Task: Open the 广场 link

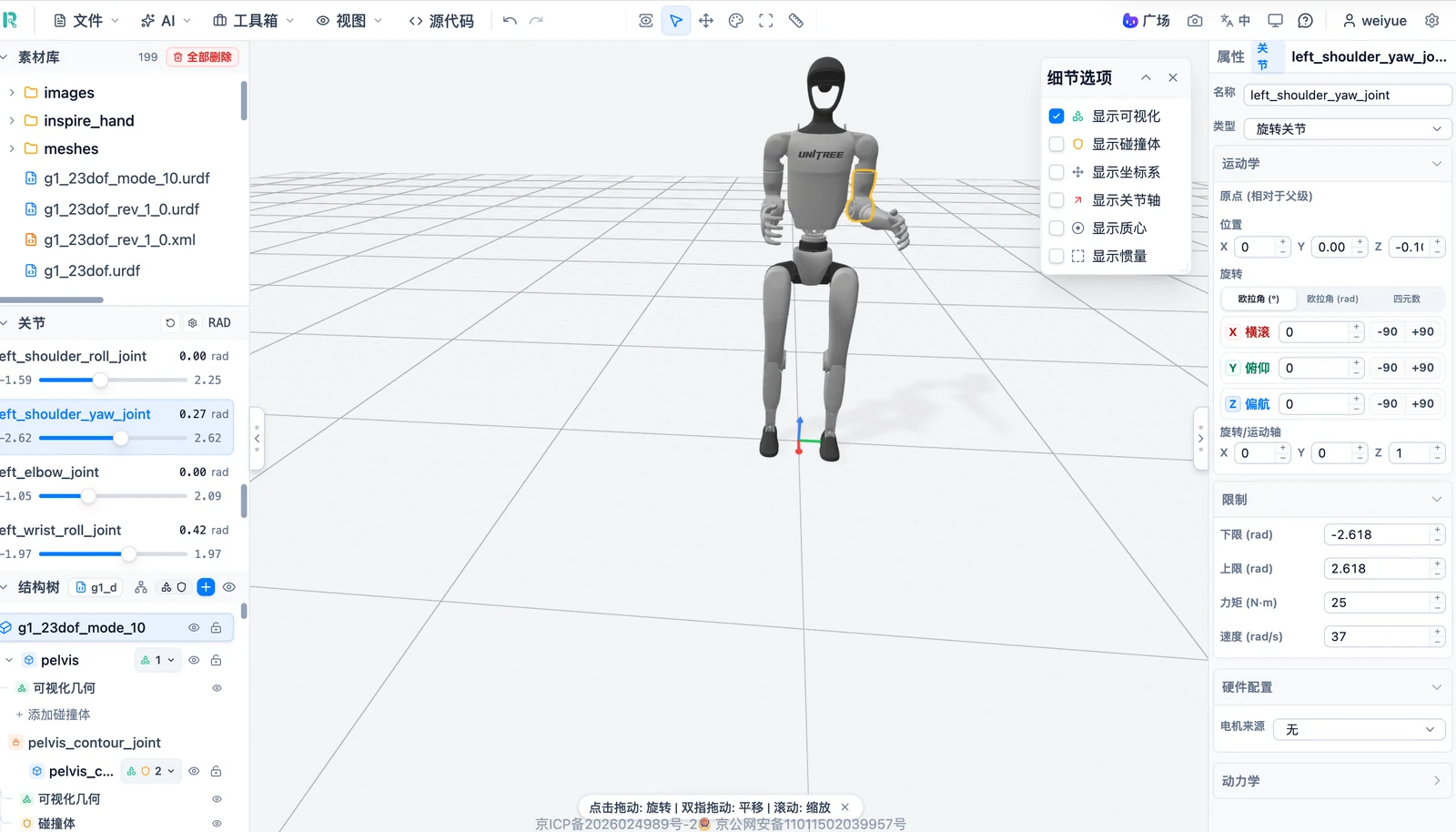Action: [1147, 20]
